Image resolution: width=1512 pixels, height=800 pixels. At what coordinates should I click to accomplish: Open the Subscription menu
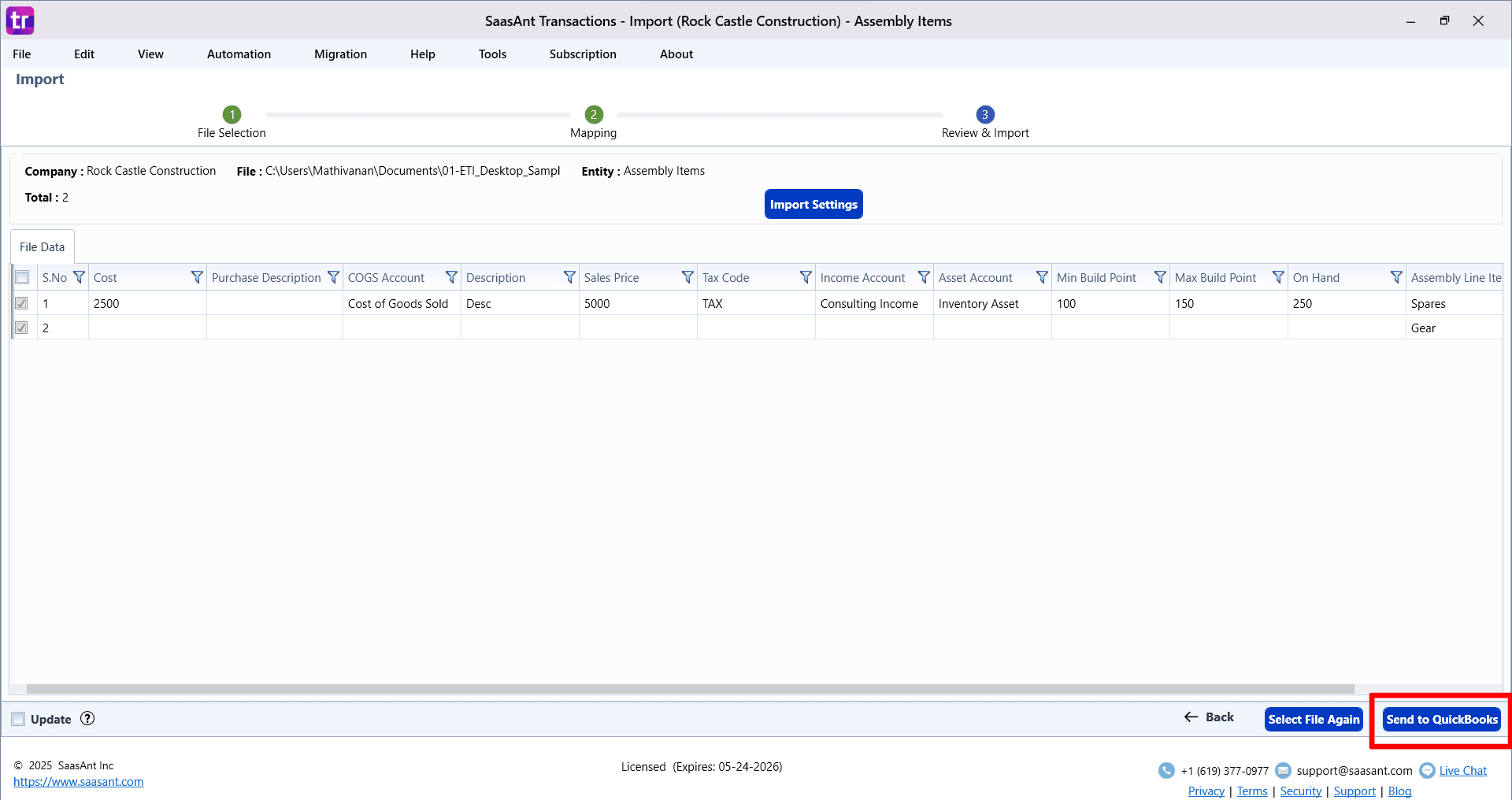click(583, 54)
